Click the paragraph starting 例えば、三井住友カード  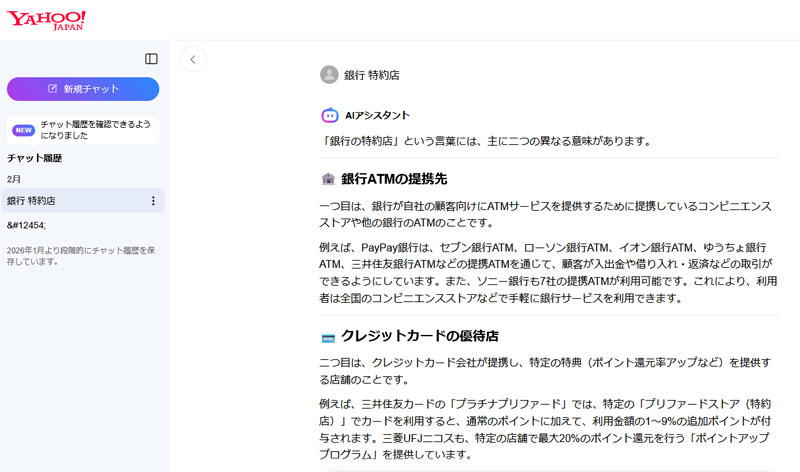tap(545, 429)
